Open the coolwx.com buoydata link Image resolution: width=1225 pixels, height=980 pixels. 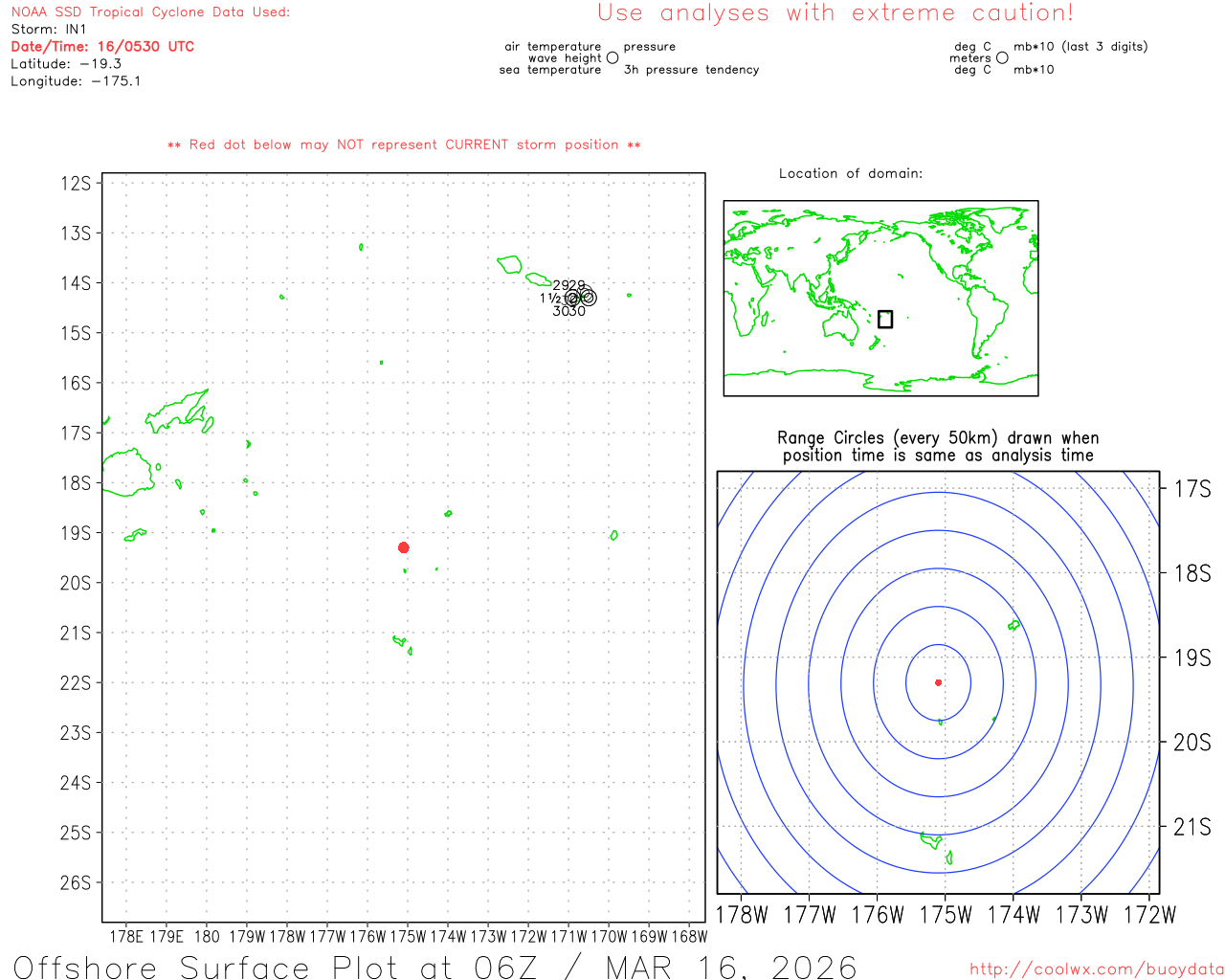1097,969
